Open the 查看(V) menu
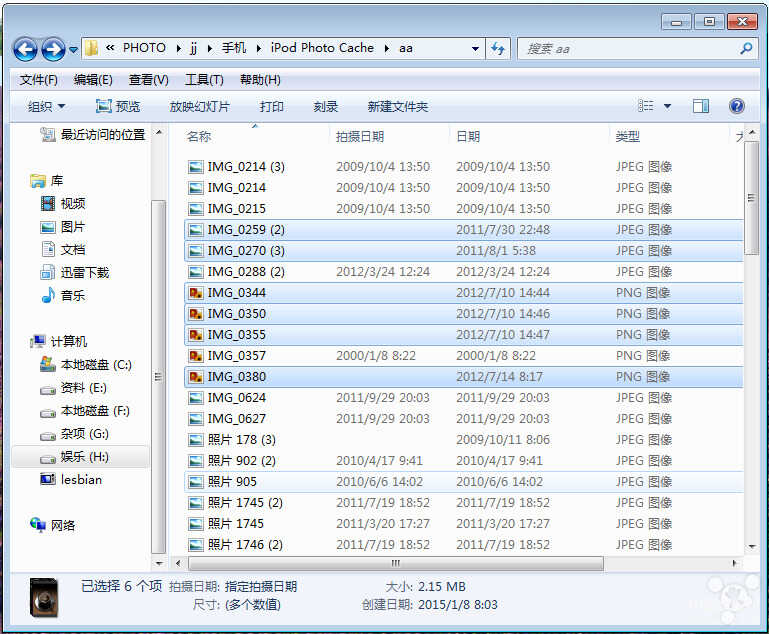 coord(148,79)
